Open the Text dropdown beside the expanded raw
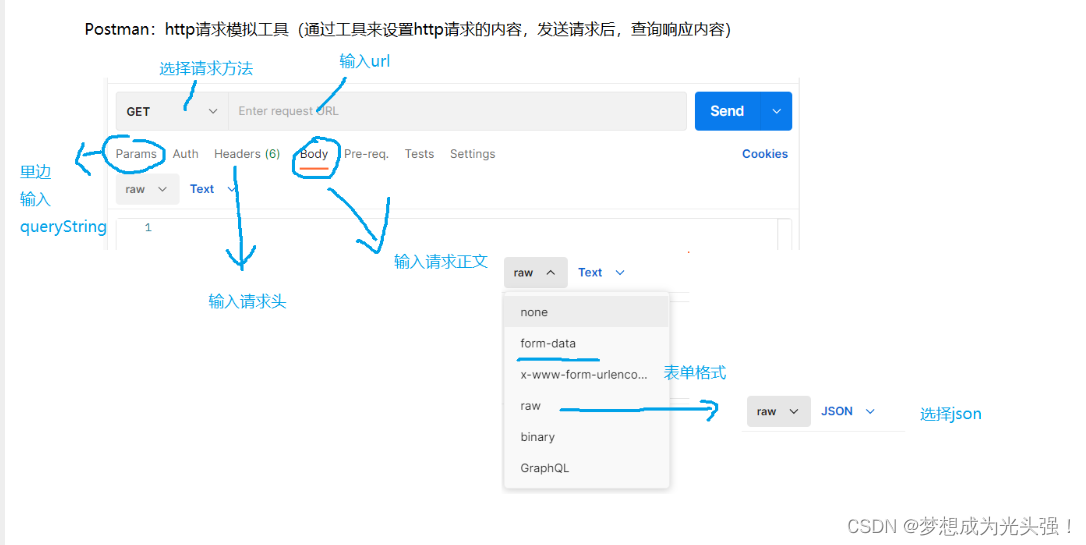 click(x=601, y=273)
